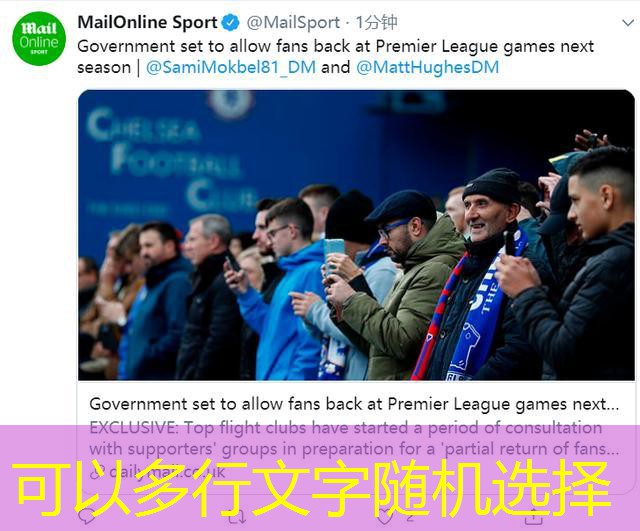Click the blue verified badge
Image resolution: width=640 pixels, height=531 pixels.
[x=231, y=22]
